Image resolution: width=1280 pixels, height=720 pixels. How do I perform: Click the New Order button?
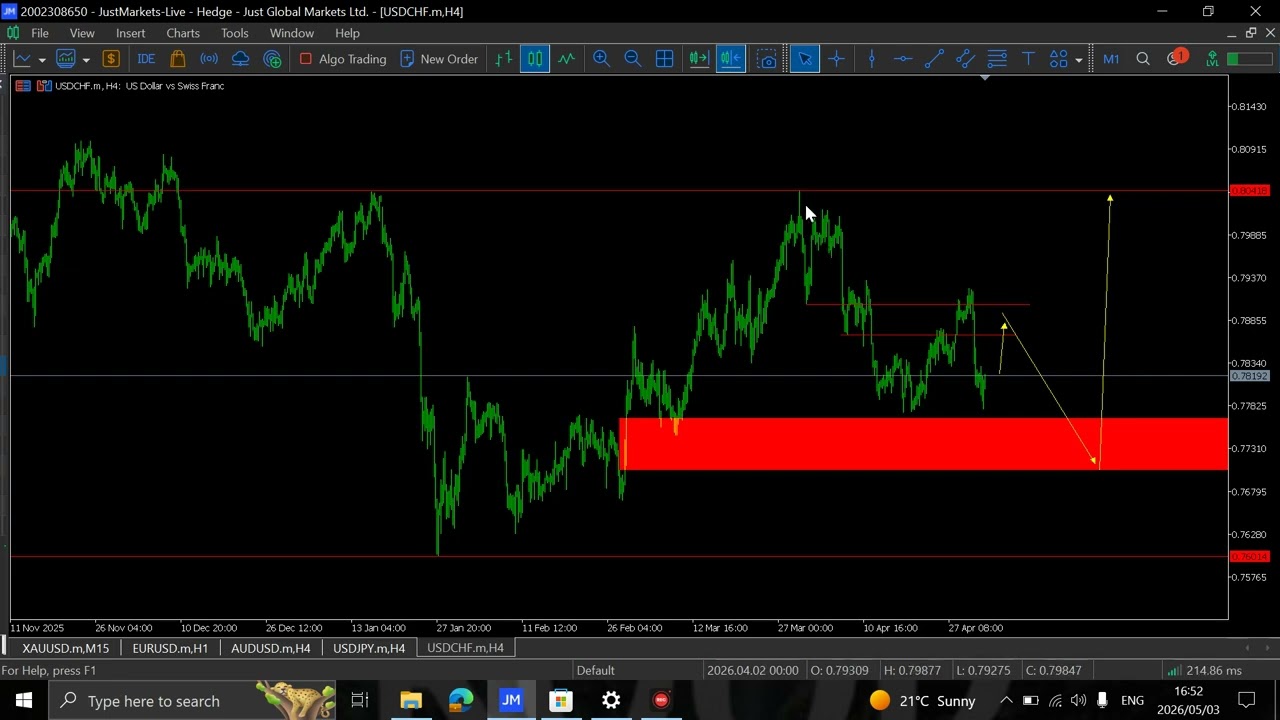click(x=438, y=59)
